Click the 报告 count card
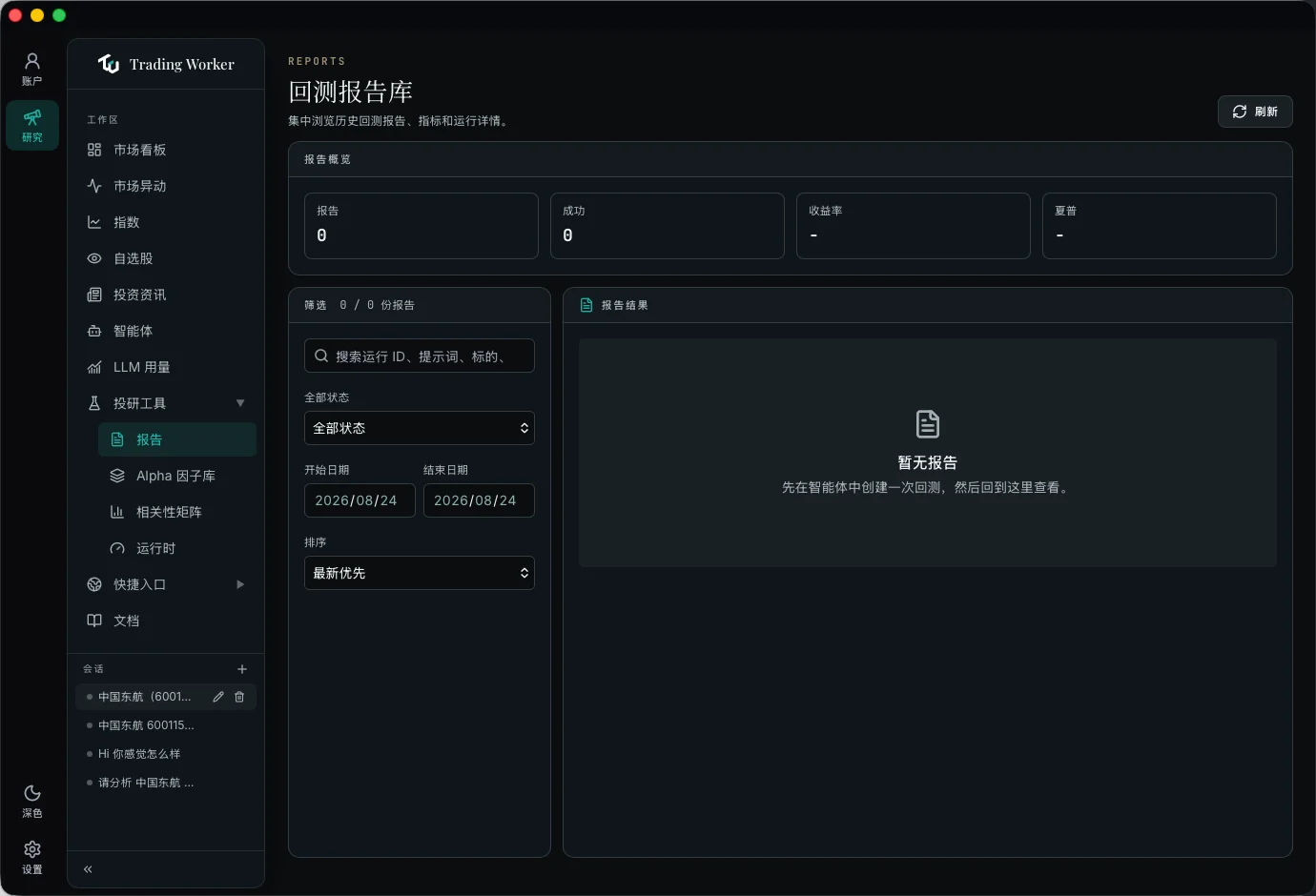Viewport: 1316px width, 896px height. tap(422, 226)
